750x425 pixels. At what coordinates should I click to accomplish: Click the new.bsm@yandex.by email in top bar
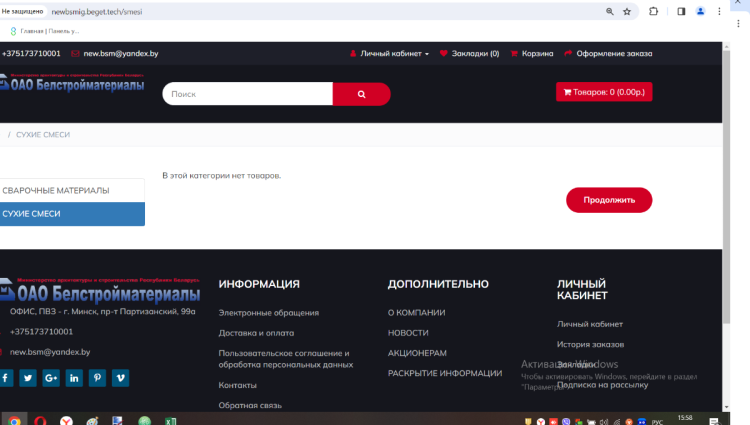coord(121,54)
